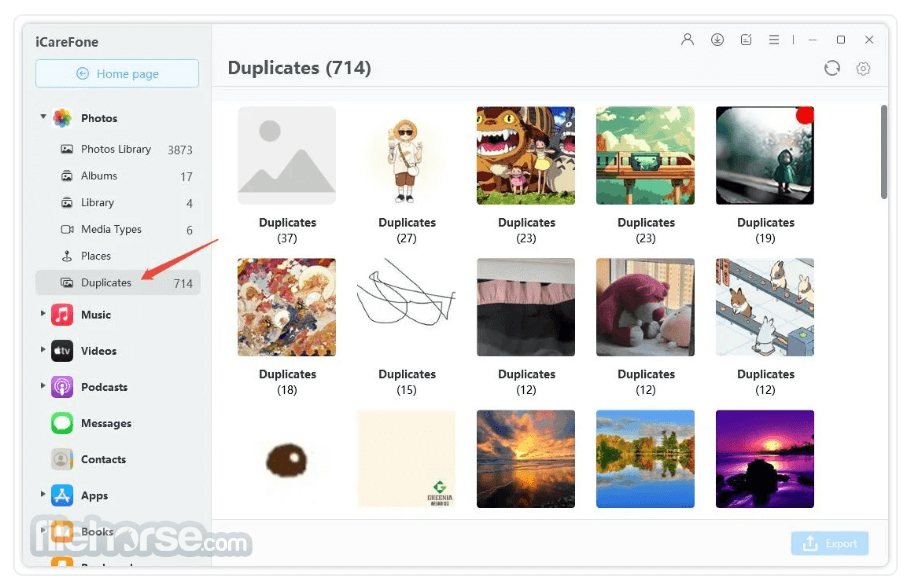
Task: Select Media Types in sidebar
Action: pyautogui.click(x=118, y=229)
